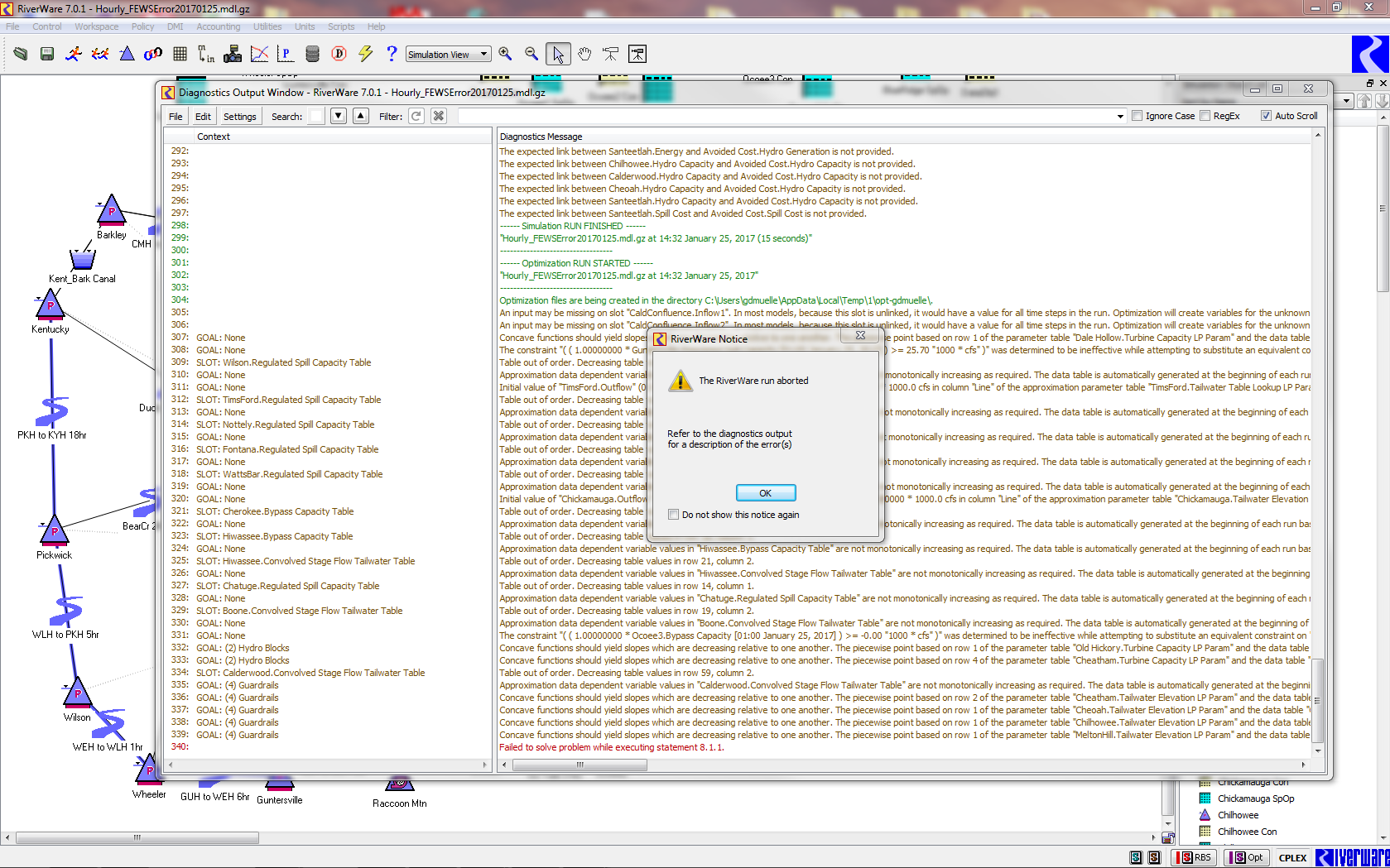Open the Accounting menu
Screen dimensions: 1390x868
219,26
